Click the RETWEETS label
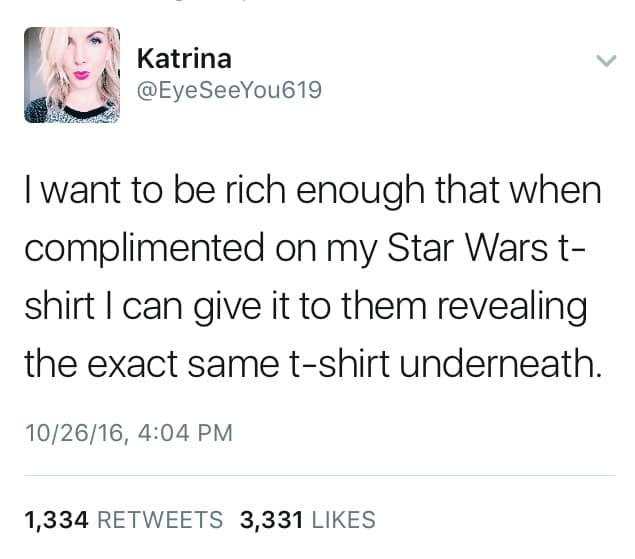 pos(160,520)
